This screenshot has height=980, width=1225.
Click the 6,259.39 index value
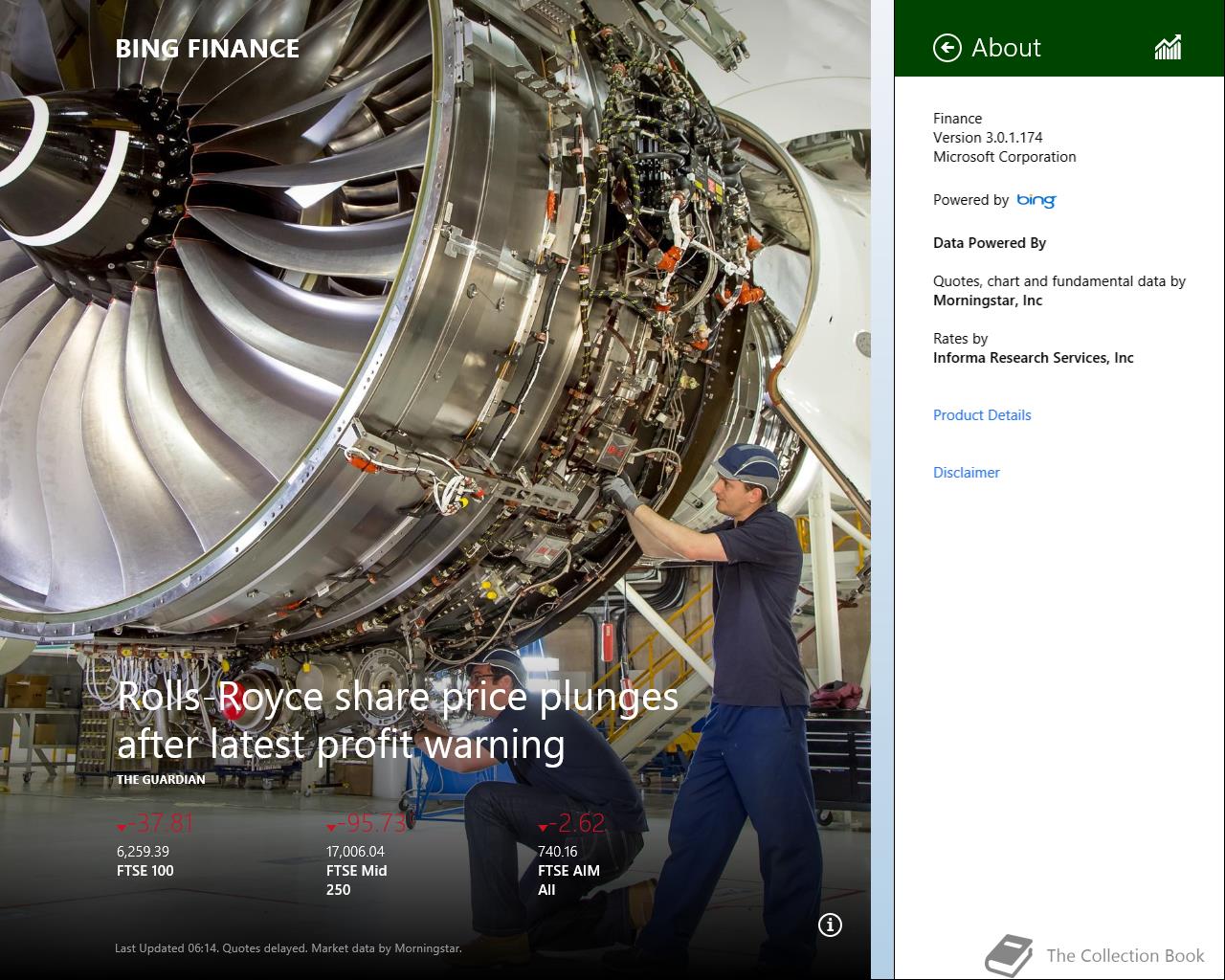(x=143, y=851)
